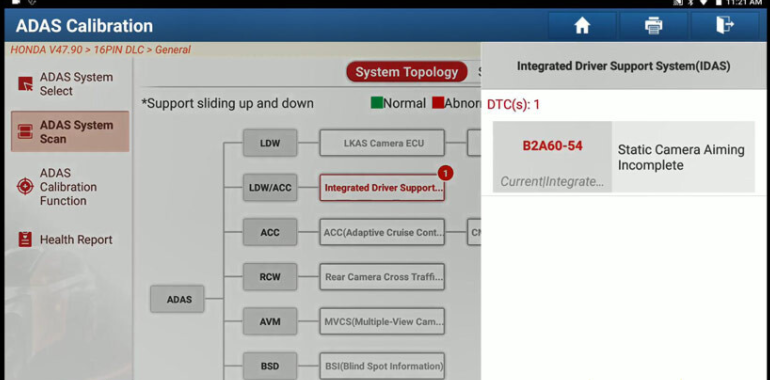
Task: Click the ADAS System Scan icon
Action: [x=26, y=132]
